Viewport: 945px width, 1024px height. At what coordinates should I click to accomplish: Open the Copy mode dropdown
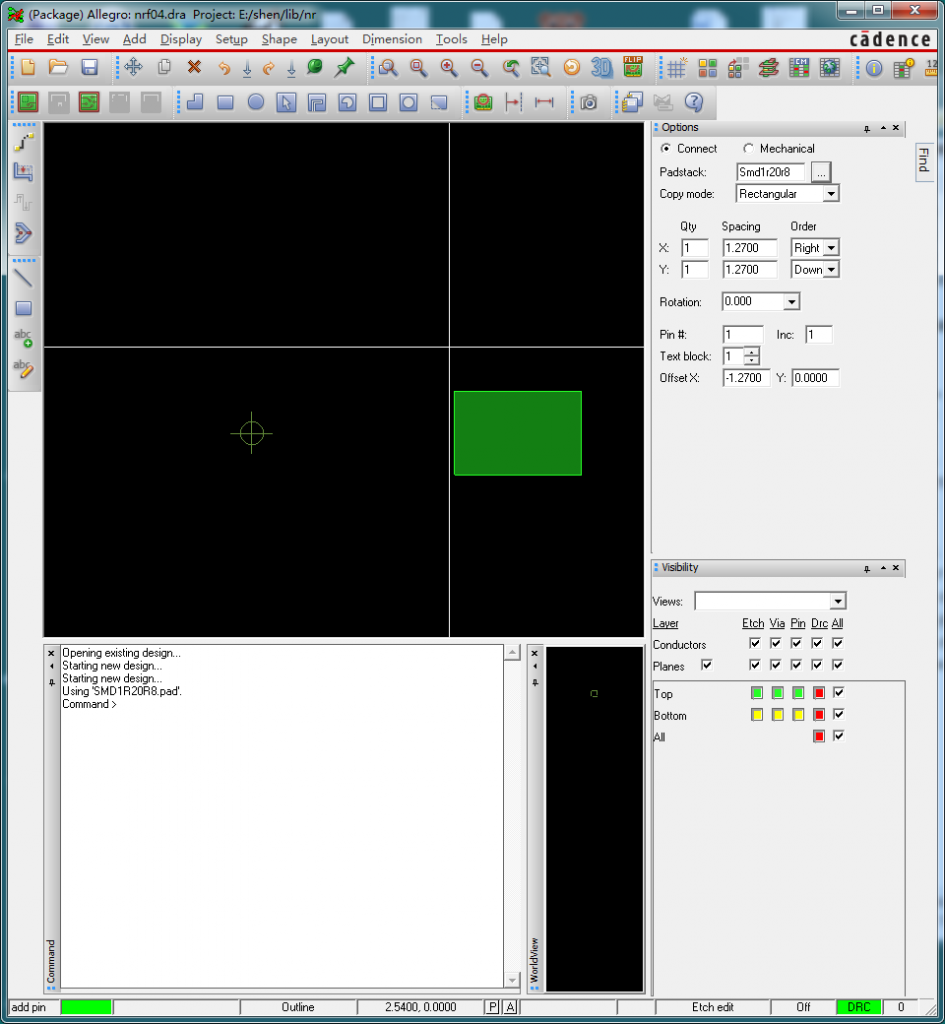pos(830,194)
